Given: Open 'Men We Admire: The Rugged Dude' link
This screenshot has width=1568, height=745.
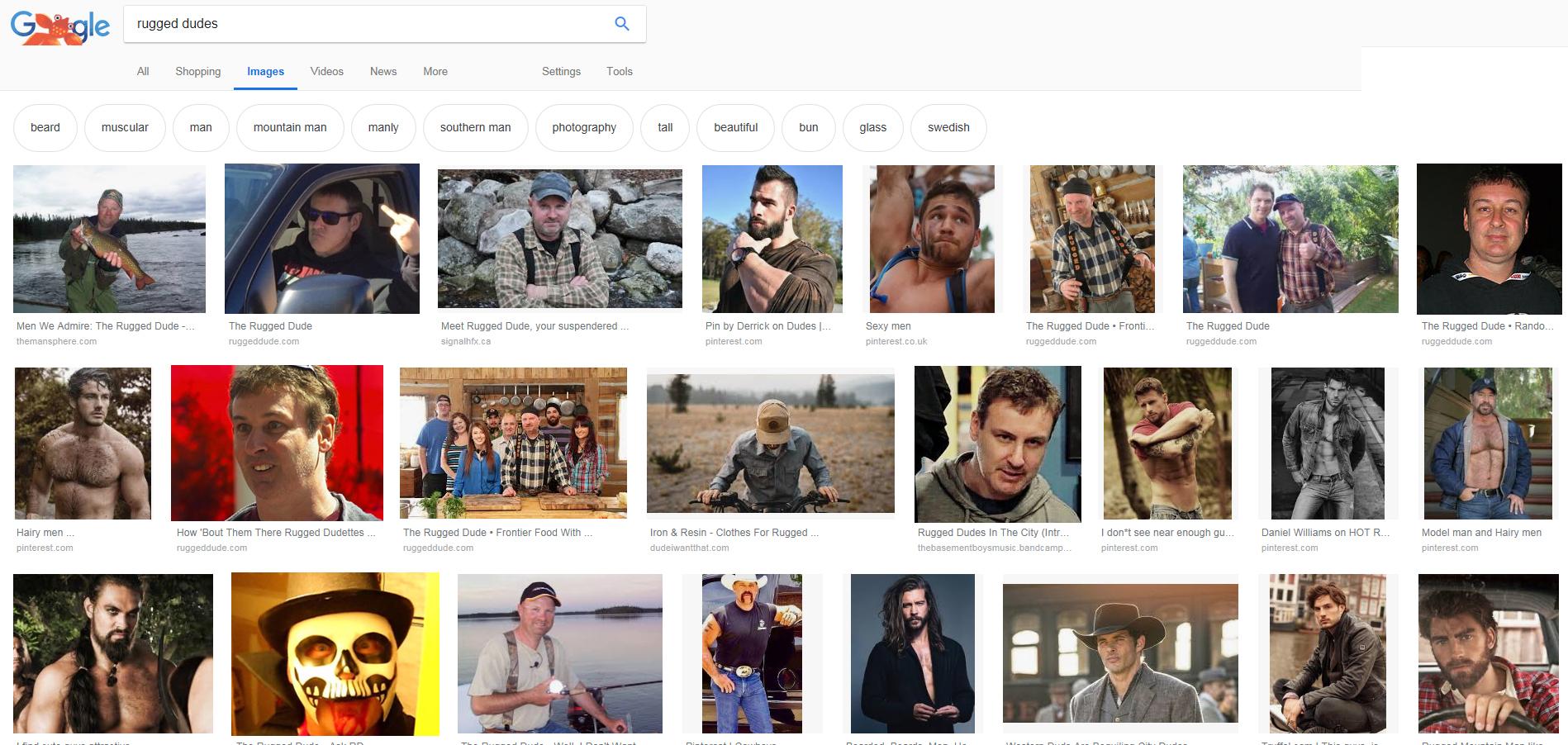Looking at the screenshot, I should click(x=106, y=326).
